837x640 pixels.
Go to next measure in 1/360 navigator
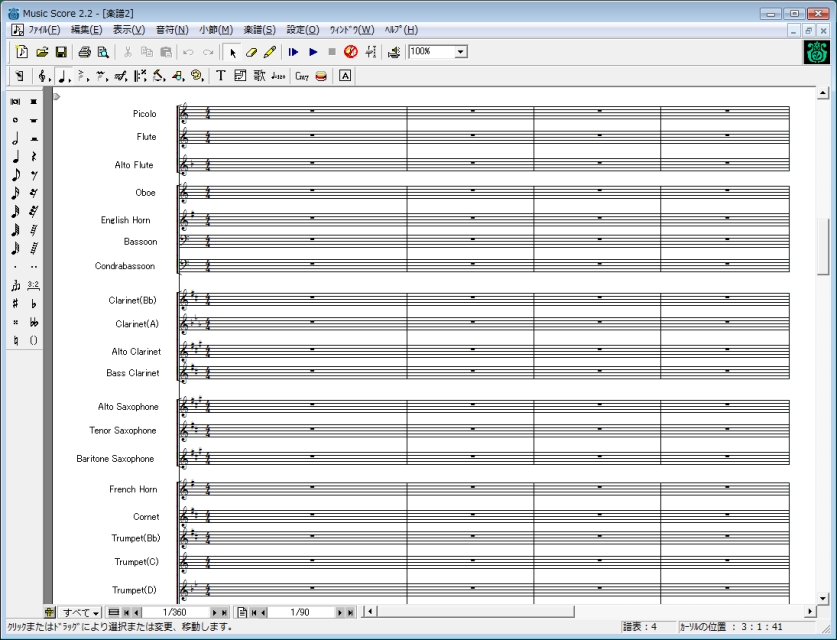(x=216, y=612)
